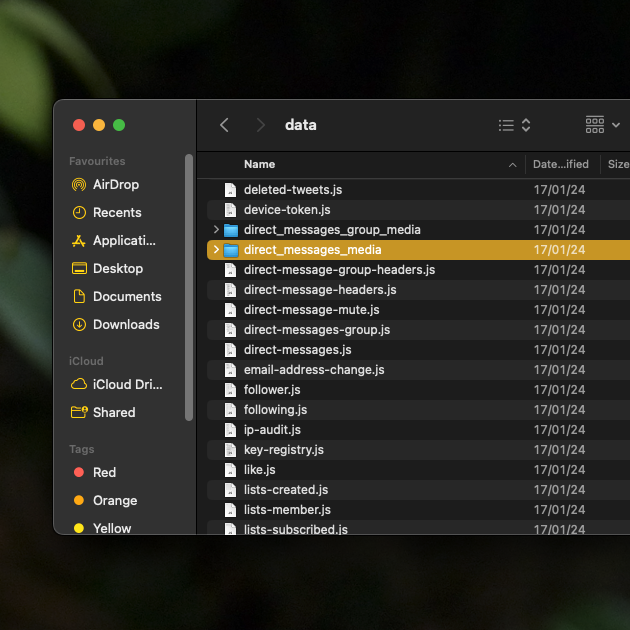The height and width of the screenshot is (630, 630).
Task: Open Documents in the sidebar
Action: 126,296
